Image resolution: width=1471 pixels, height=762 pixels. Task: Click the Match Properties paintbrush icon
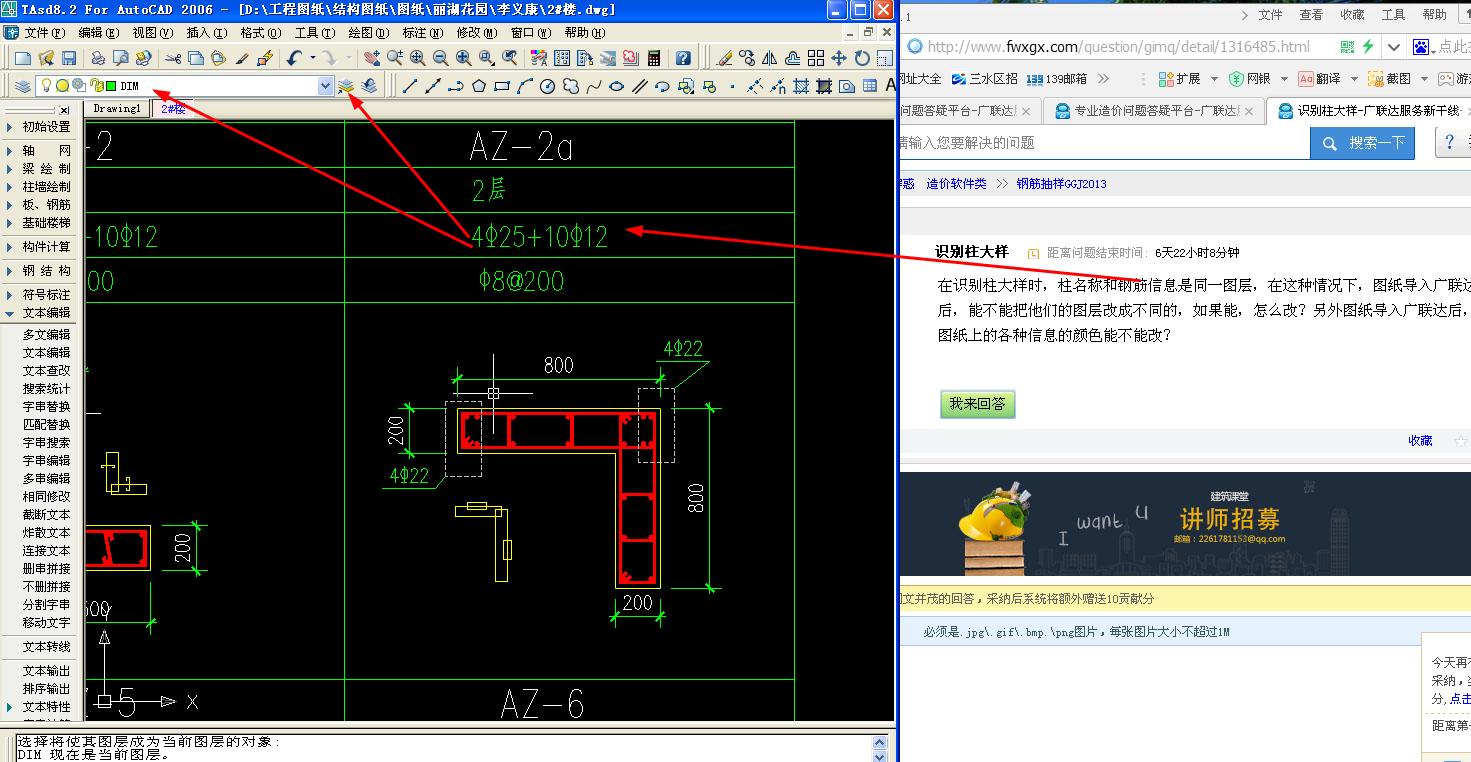point(242,58)
